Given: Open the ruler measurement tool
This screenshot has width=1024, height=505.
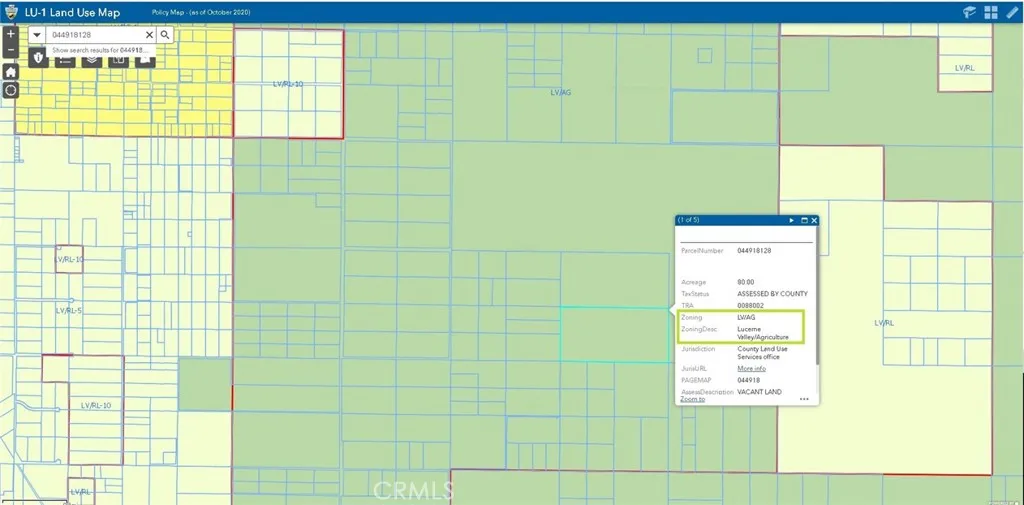Looking at the screenshot, I should pyautogui.click(x=1012, y=12).
